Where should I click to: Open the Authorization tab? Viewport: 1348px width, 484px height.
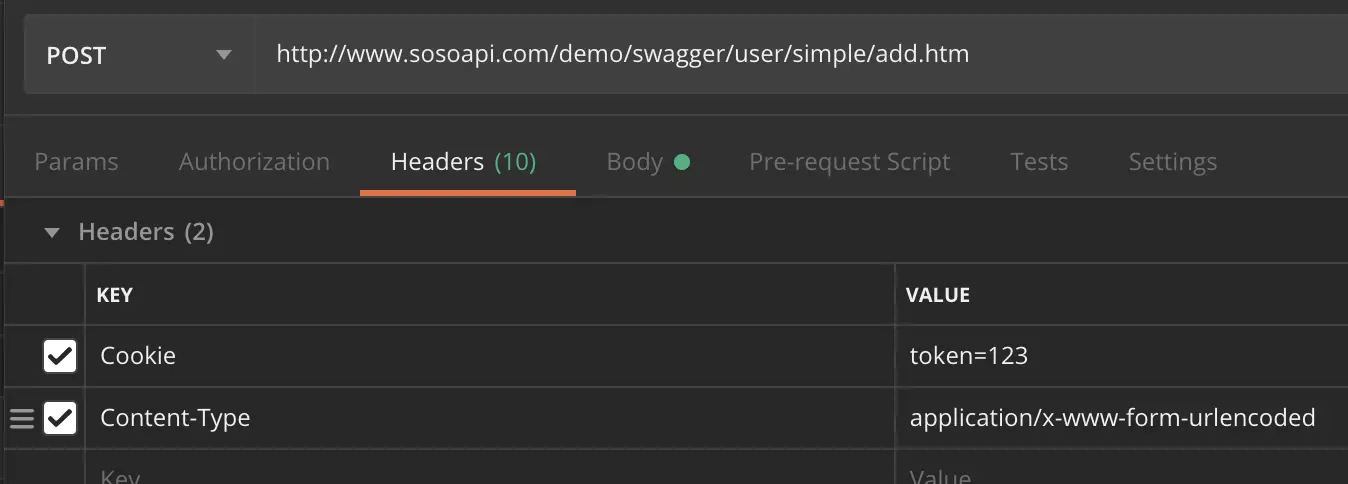click(x=254, y=162)
